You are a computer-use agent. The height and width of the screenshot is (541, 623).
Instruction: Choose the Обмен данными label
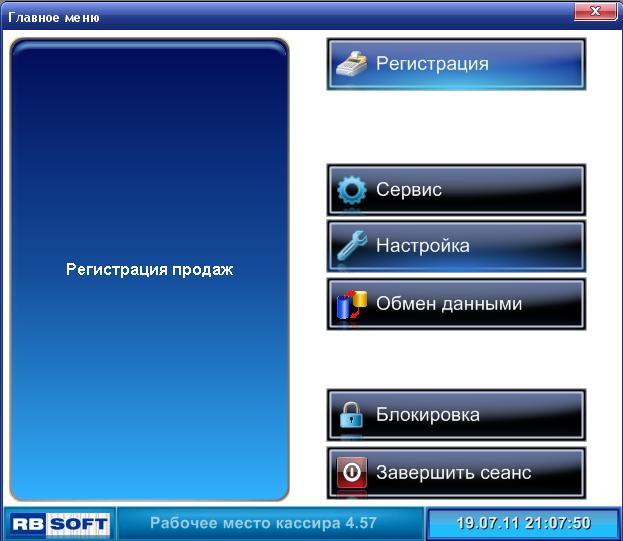(x=448, y=304)
